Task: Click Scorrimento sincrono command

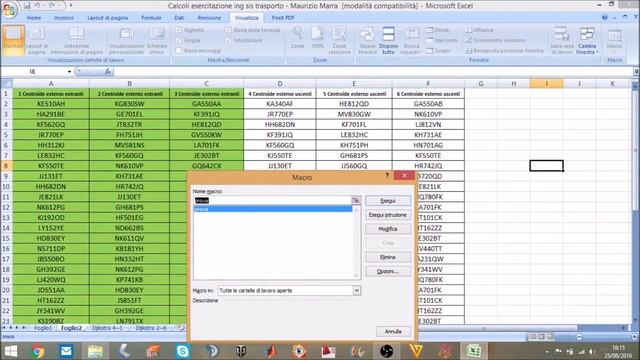Action: coord(495,40)
